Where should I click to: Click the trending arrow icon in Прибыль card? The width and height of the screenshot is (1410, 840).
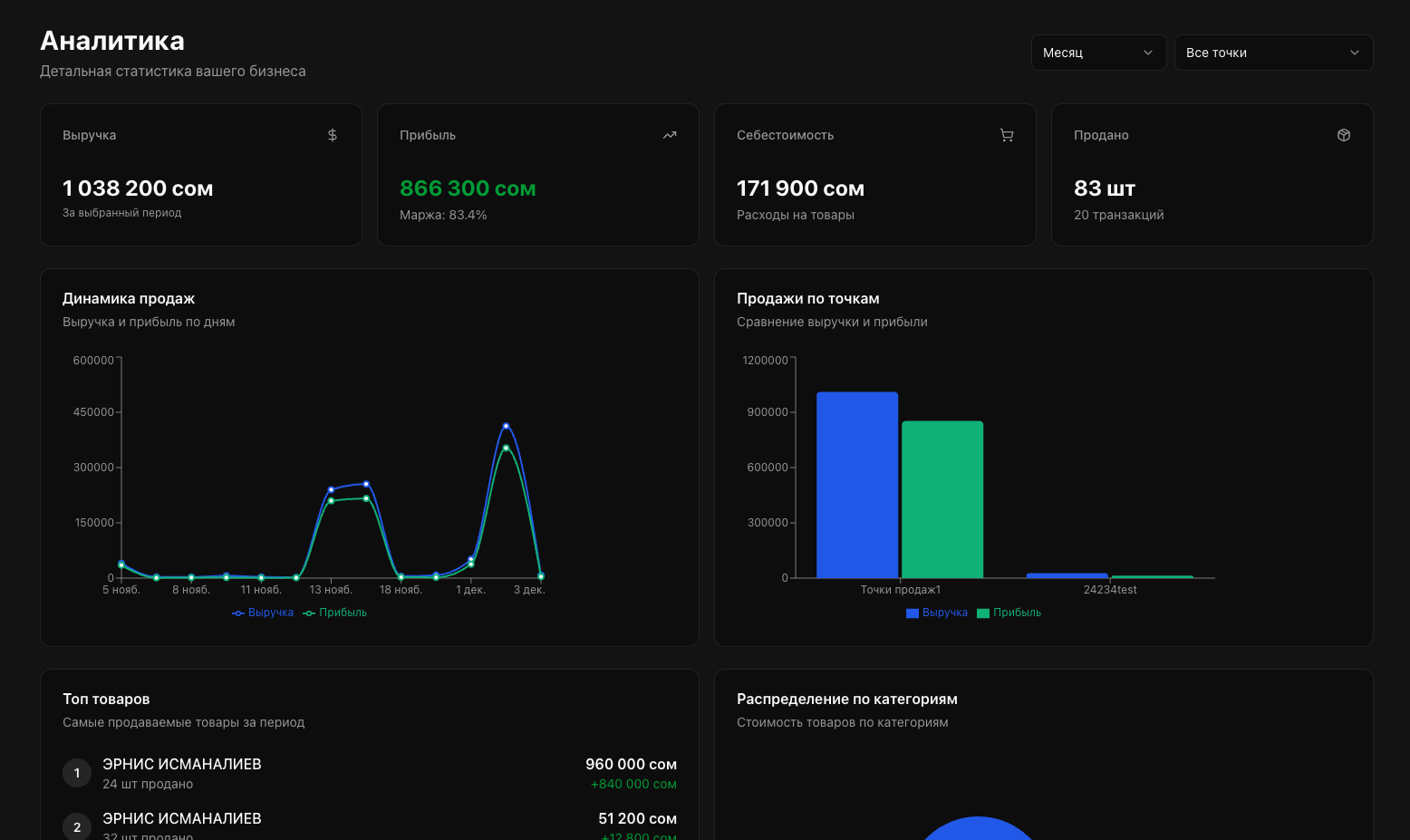(670, 135)
